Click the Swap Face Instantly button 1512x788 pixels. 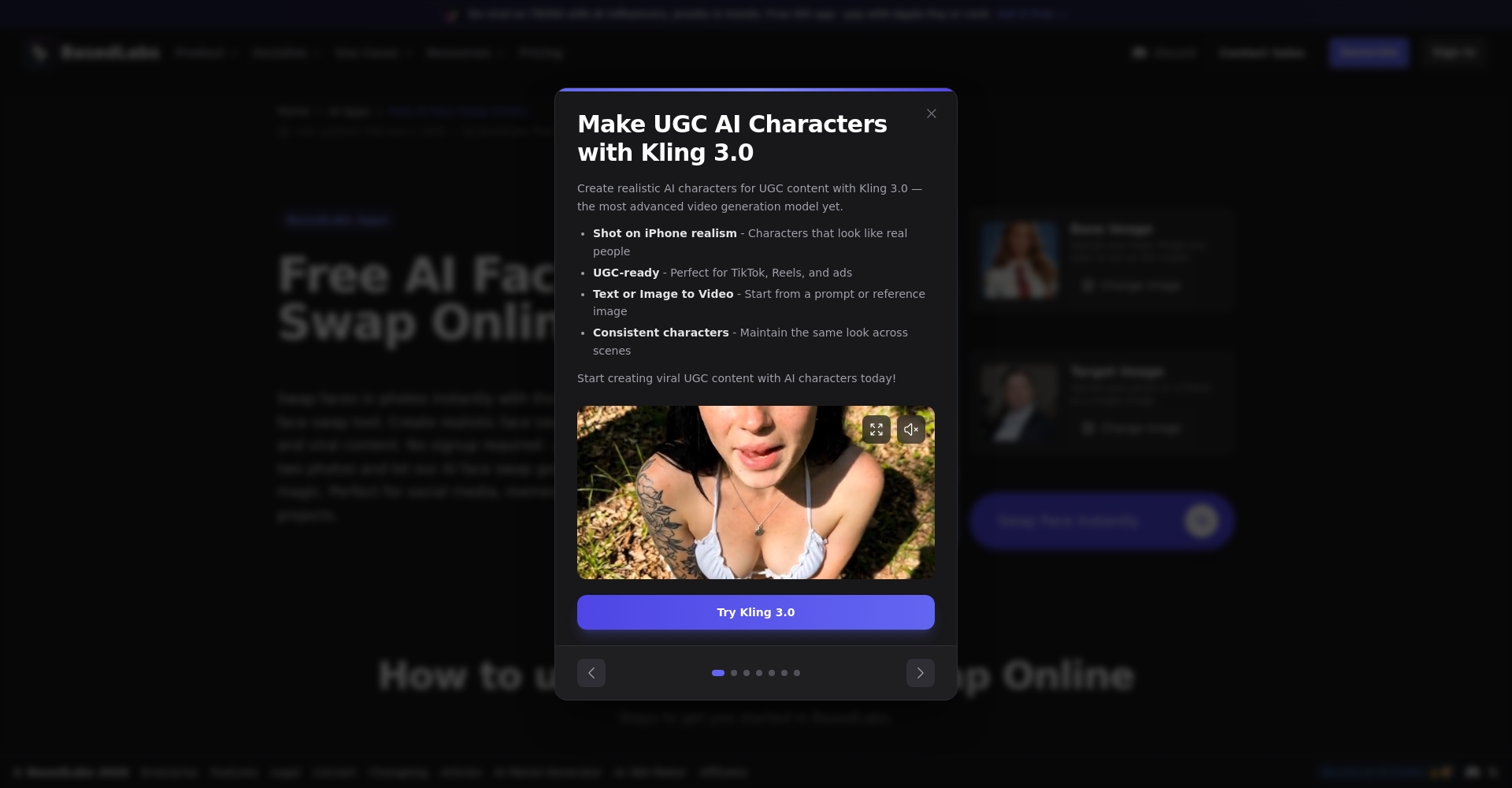(1101, 521)
